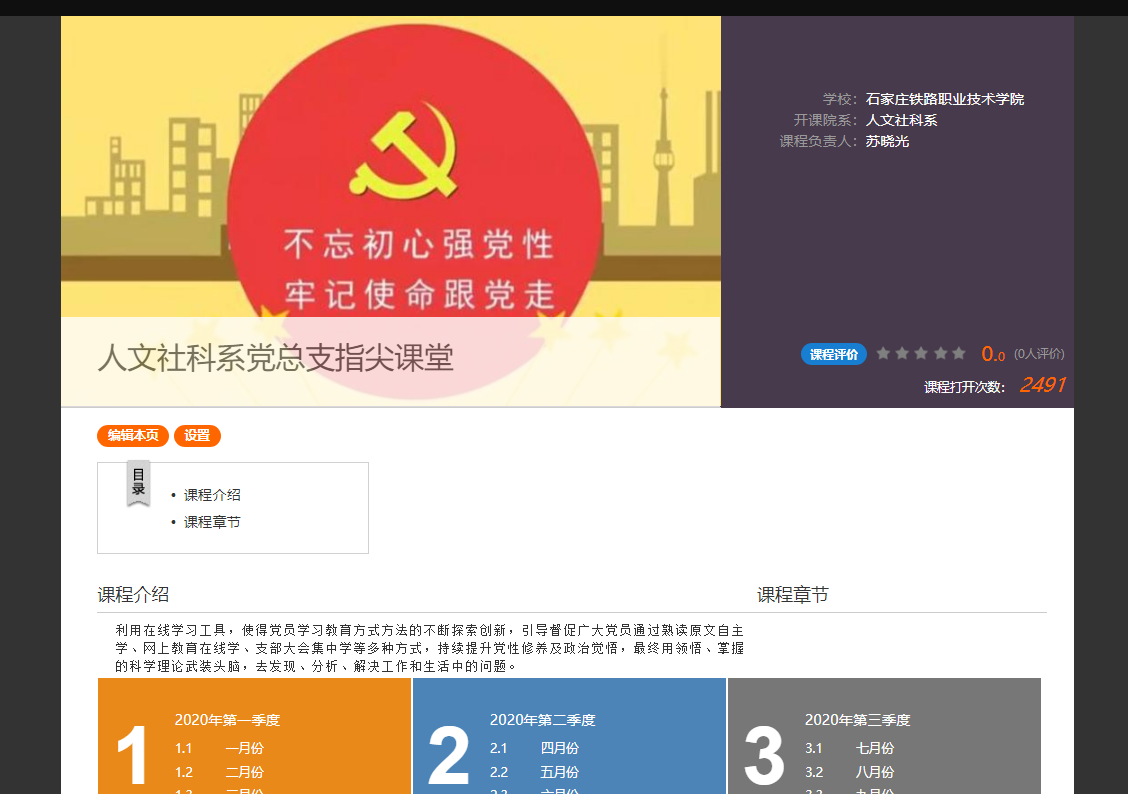Click the 目录 bookmark icon
Screen dimensions: 1128x794
tap(138, 483)
